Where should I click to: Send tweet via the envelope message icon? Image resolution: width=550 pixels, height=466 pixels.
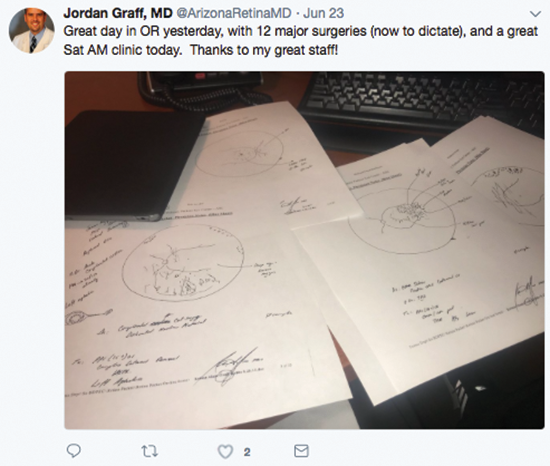tap(301, 451)
